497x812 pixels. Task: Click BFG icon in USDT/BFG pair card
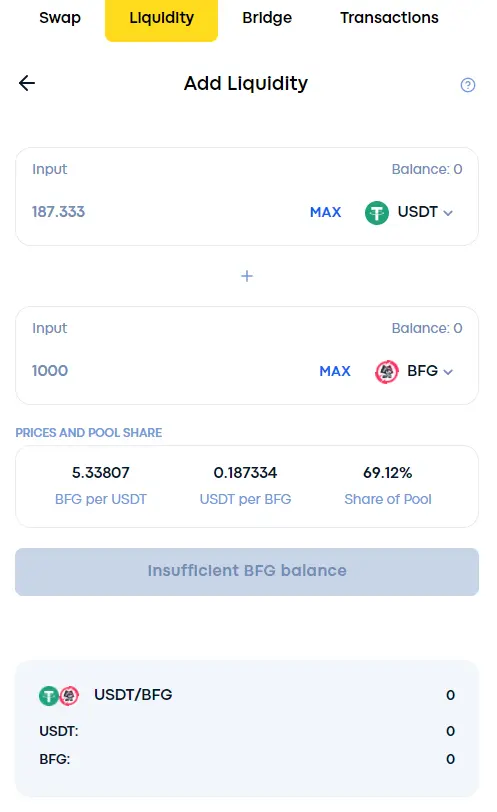[x=69, y=695]
